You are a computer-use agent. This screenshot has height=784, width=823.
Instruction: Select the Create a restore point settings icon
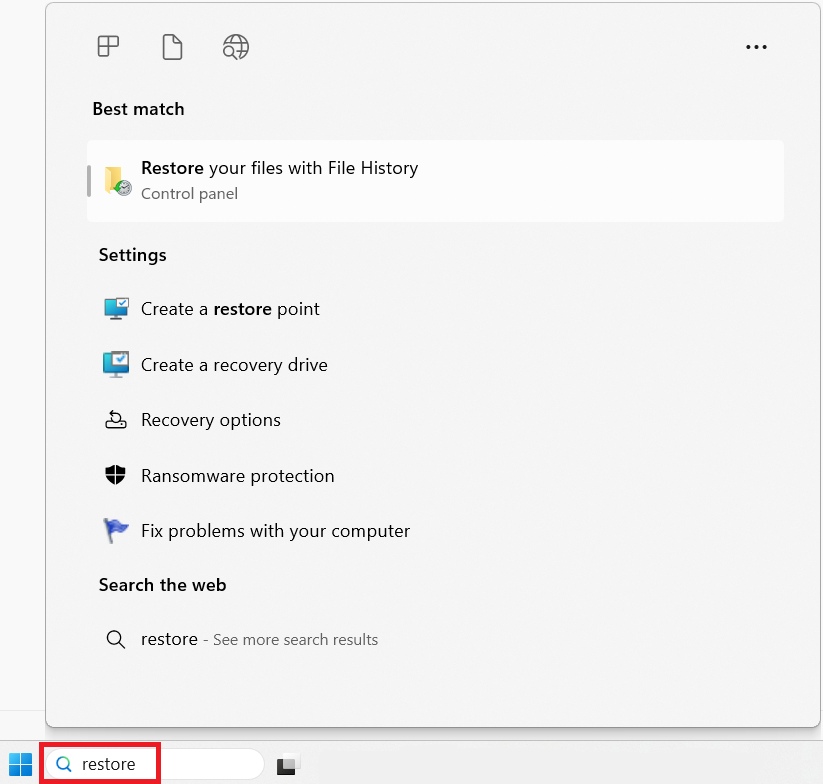click(x=117, y=308)
